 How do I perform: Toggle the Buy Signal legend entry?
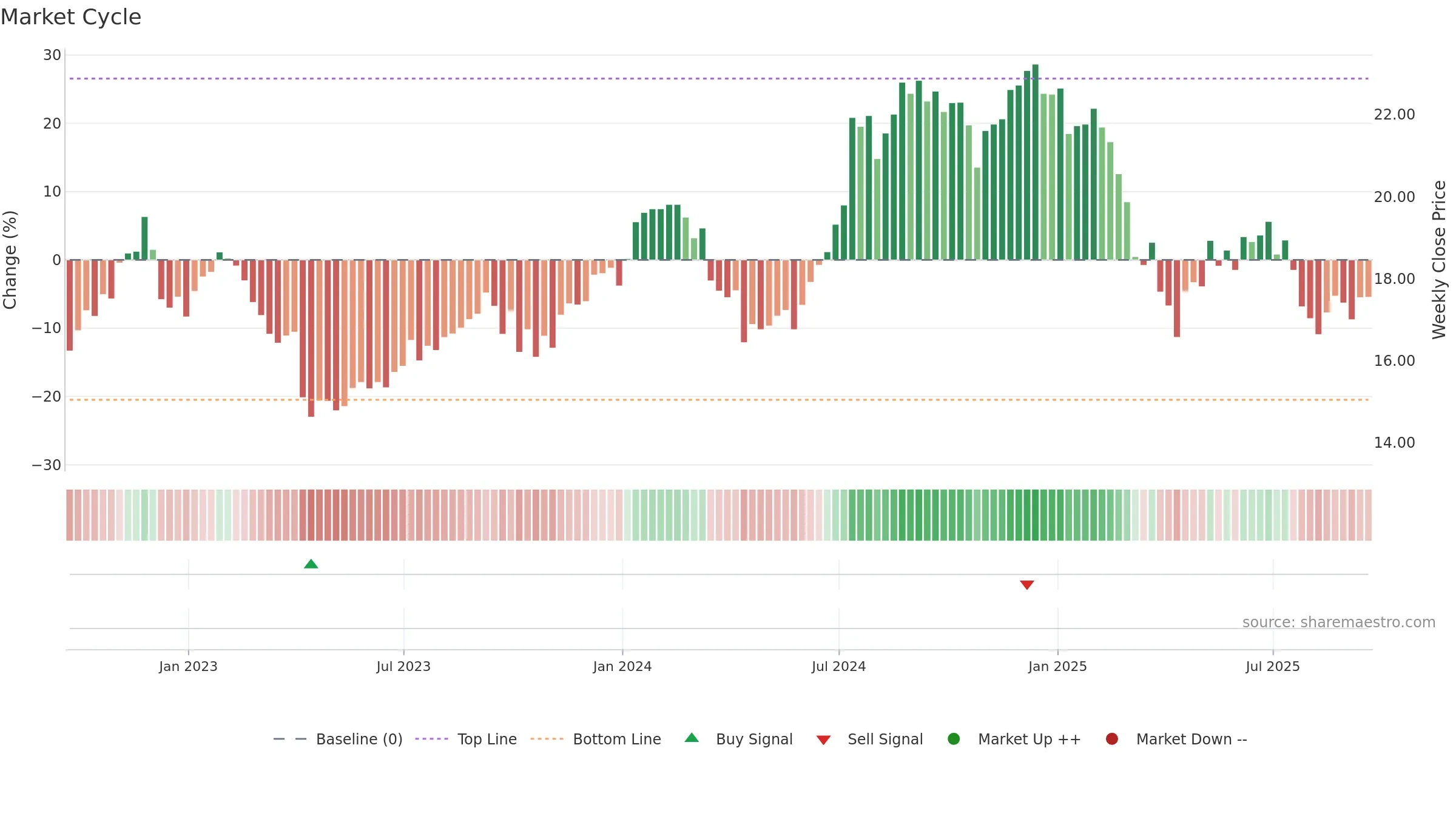[x=738, y=739]
